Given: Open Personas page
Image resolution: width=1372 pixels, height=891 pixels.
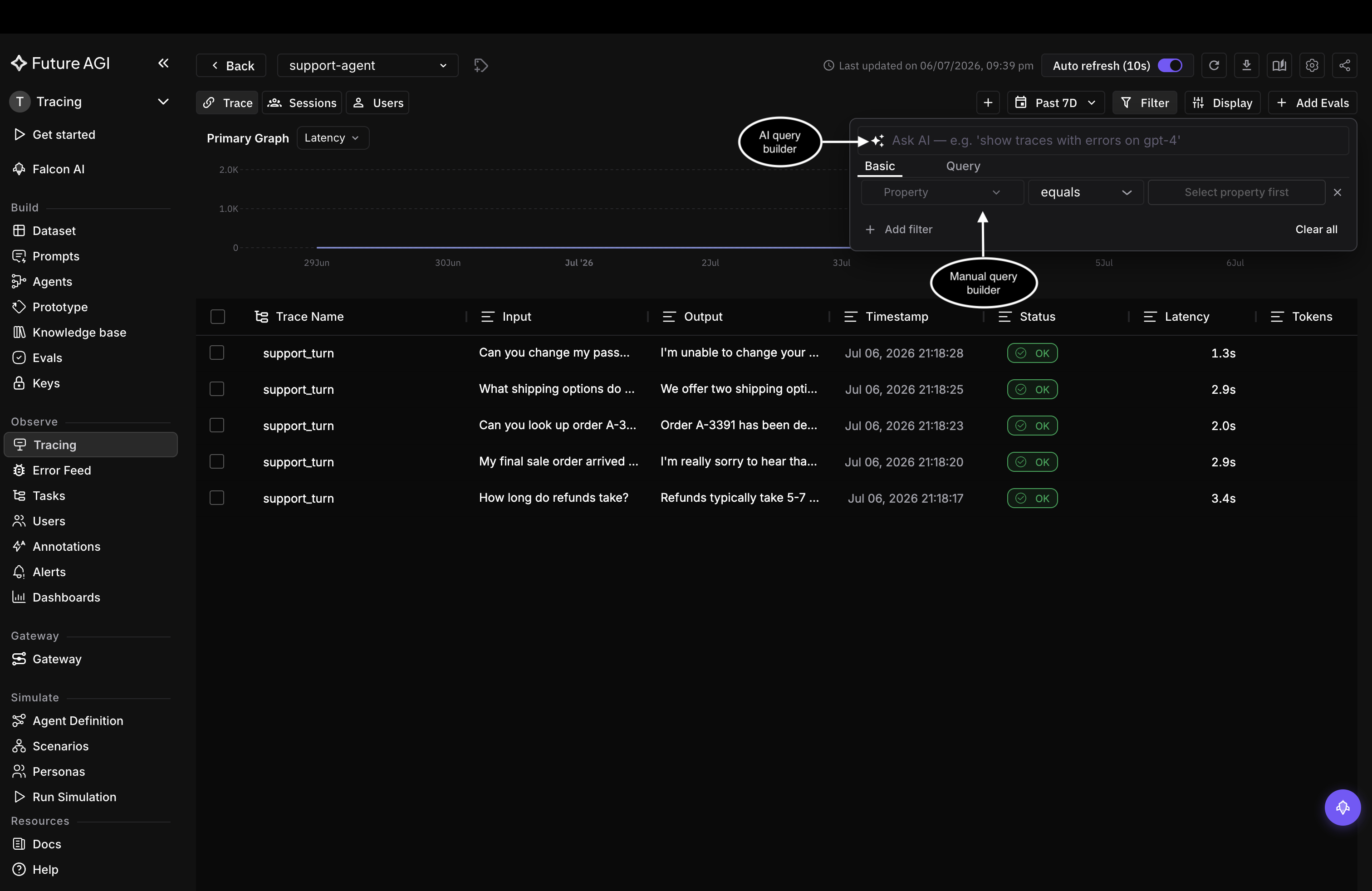Looking at the screenshot, I should [x=58, y=771].
